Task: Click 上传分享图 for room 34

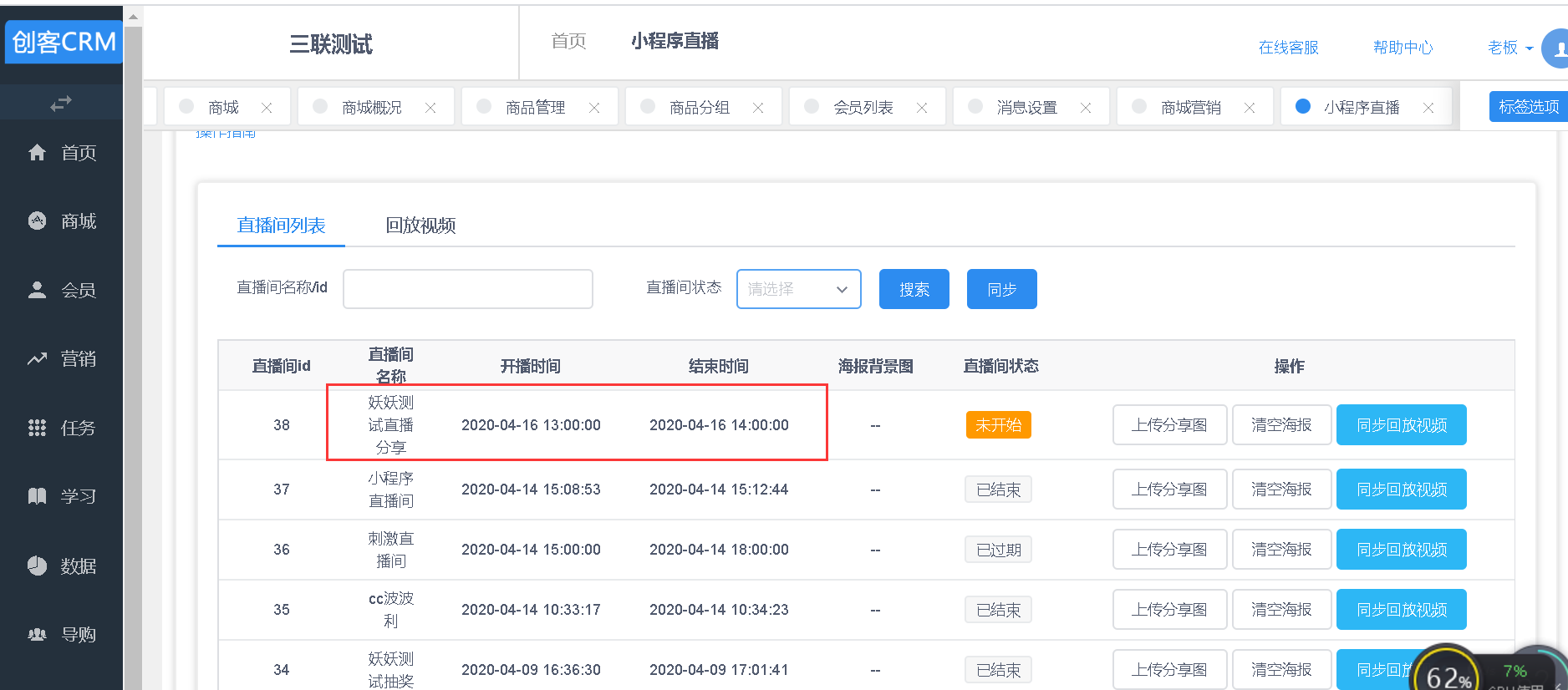Action: 1170,669
